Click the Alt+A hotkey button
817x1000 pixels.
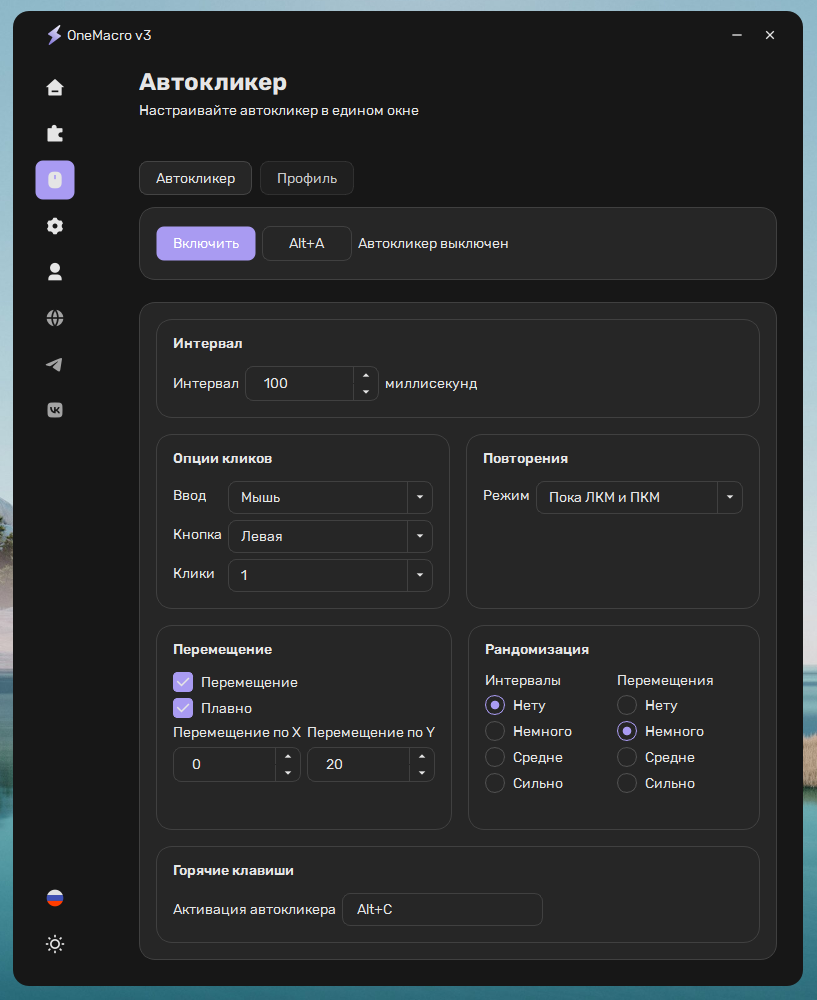(x=306, y=243)
